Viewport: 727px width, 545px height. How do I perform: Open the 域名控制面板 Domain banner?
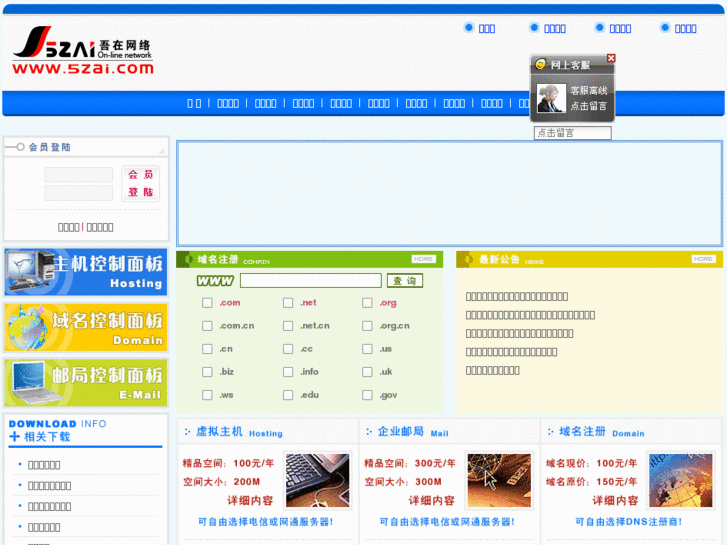pos(86,327)
